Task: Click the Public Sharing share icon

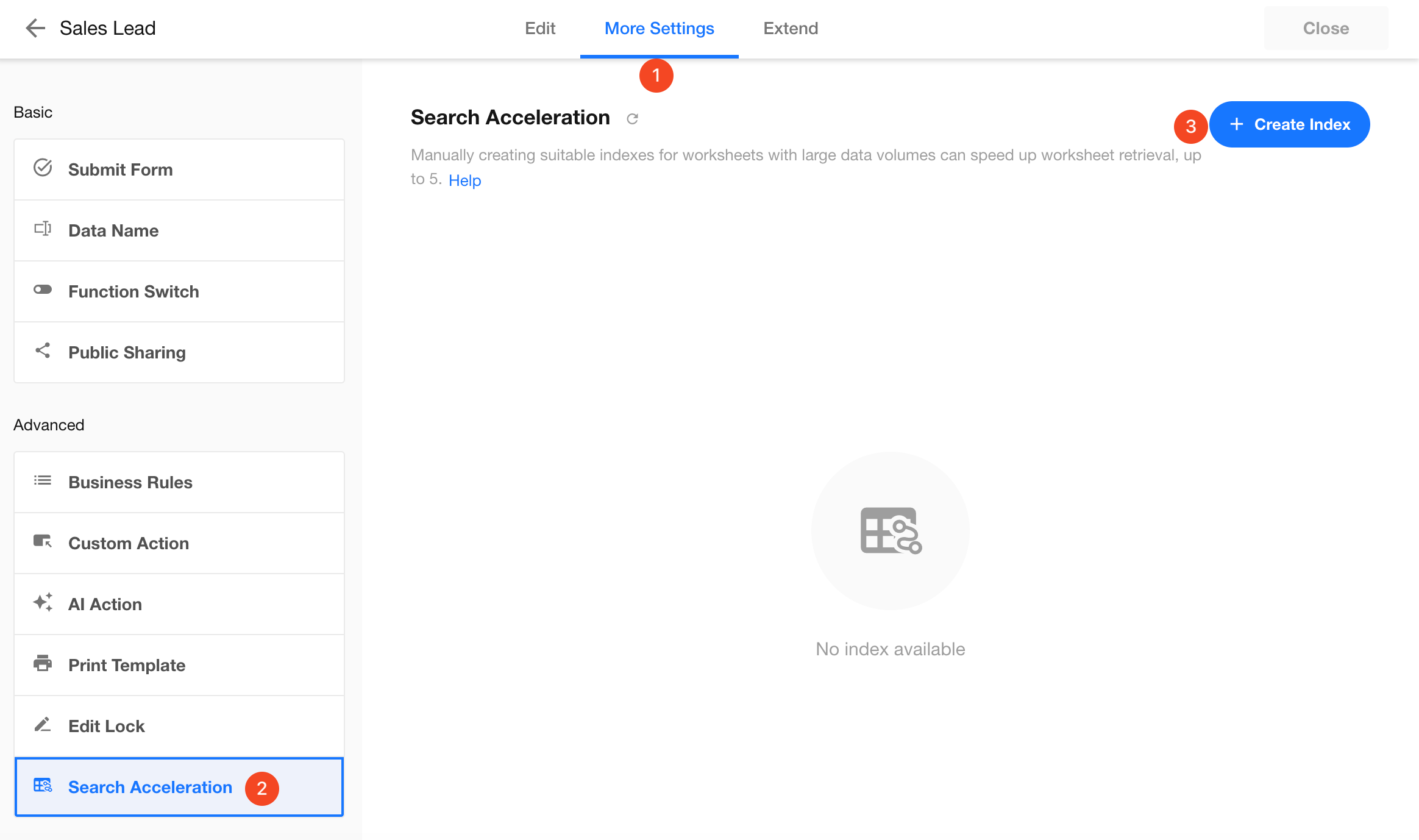Action: [43, 351]
